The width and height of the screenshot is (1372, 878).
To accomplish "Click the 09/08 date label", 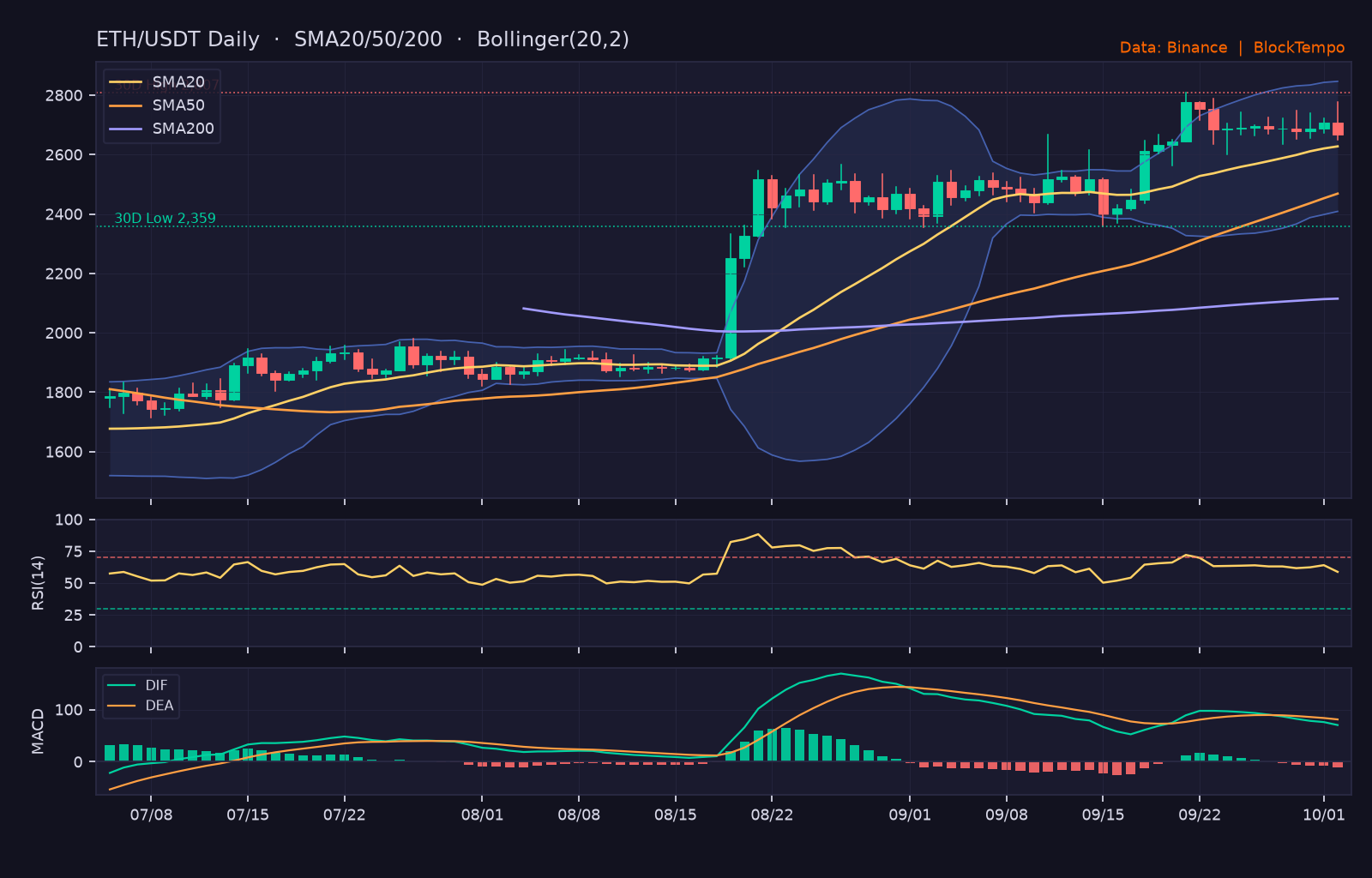I will (1007, 815).
